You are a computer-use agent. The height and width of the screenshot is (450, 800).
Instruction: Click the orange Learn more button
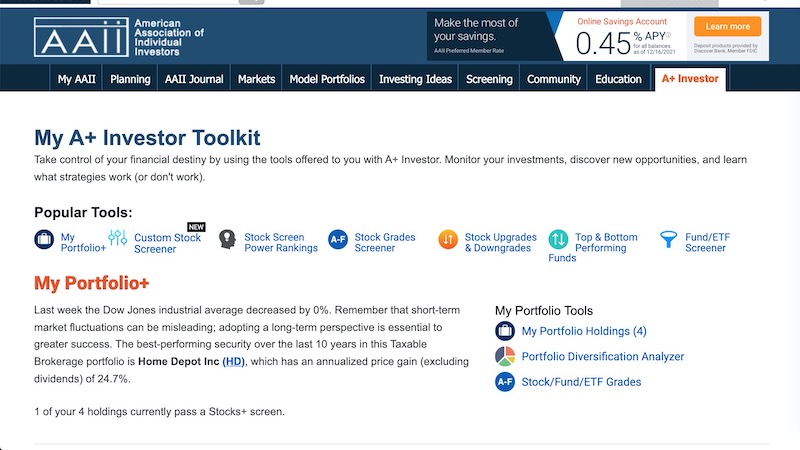[x=728, y=27]
